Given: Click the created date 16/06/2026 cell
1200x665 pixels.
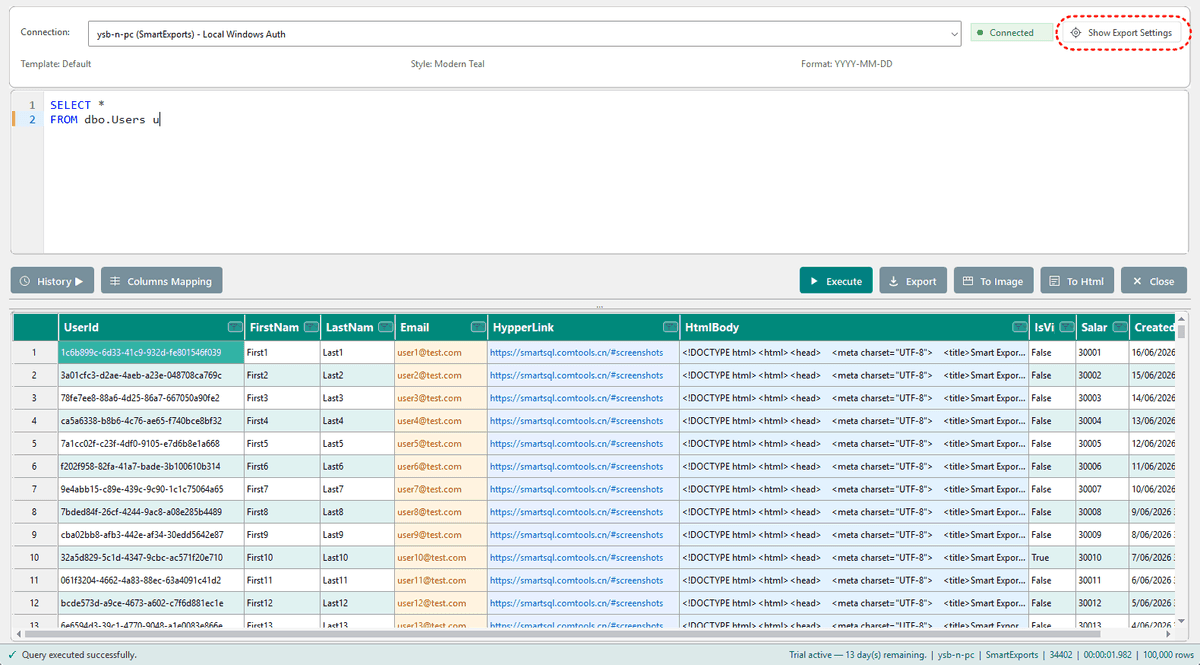Looking at the screenshot, I should pos(1153,352).
